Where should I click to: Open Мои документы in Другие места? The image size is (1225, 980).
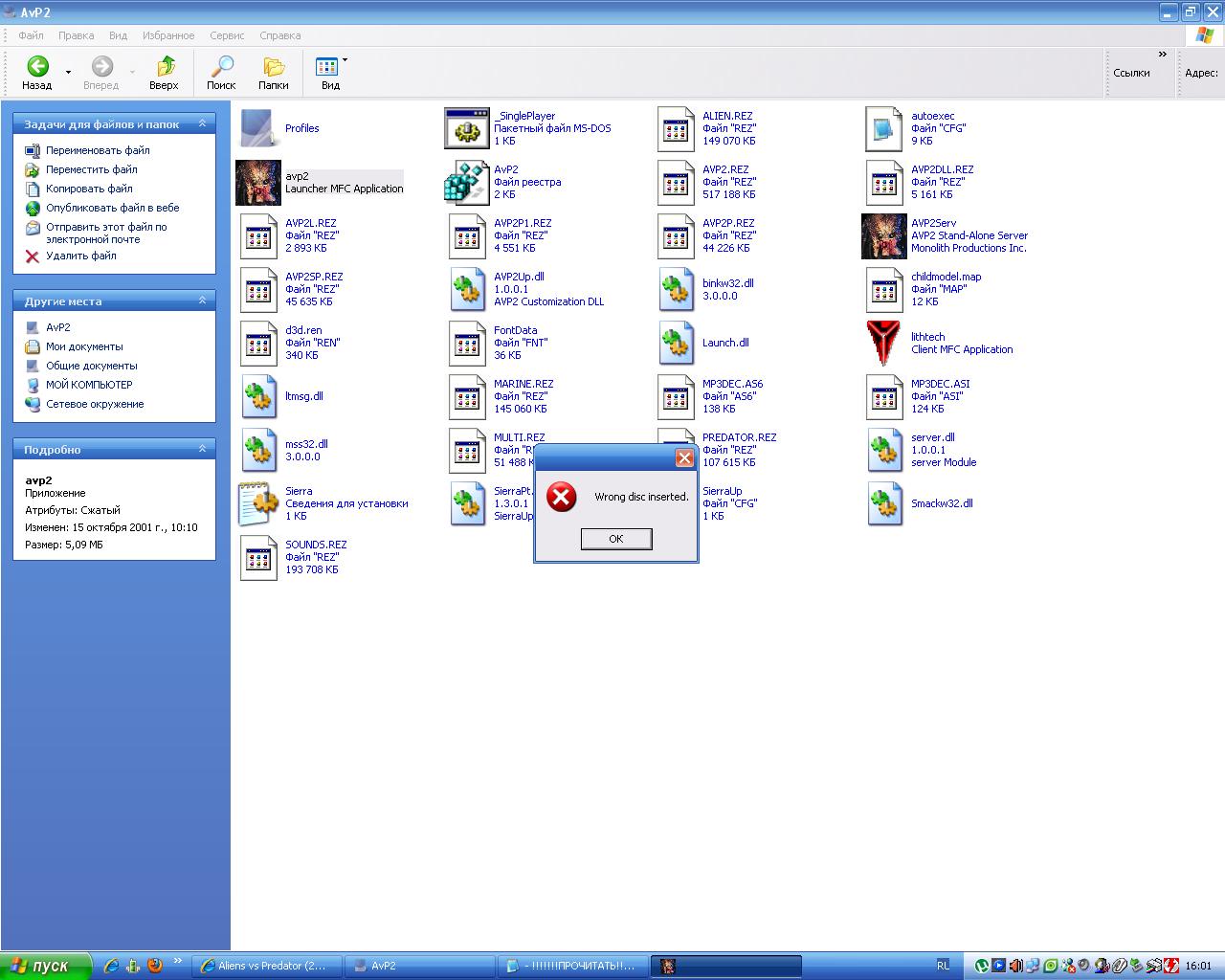click(84, 346)
